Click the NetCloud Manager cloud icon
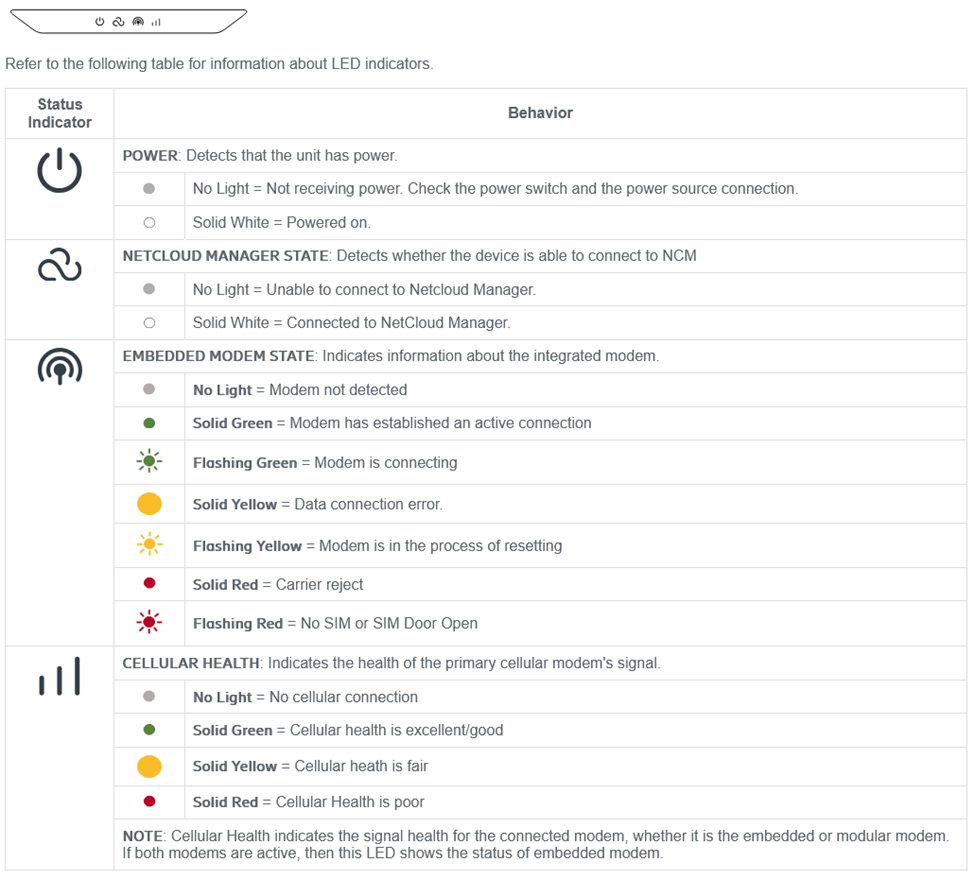975x879 pixels. coord(59,267)
